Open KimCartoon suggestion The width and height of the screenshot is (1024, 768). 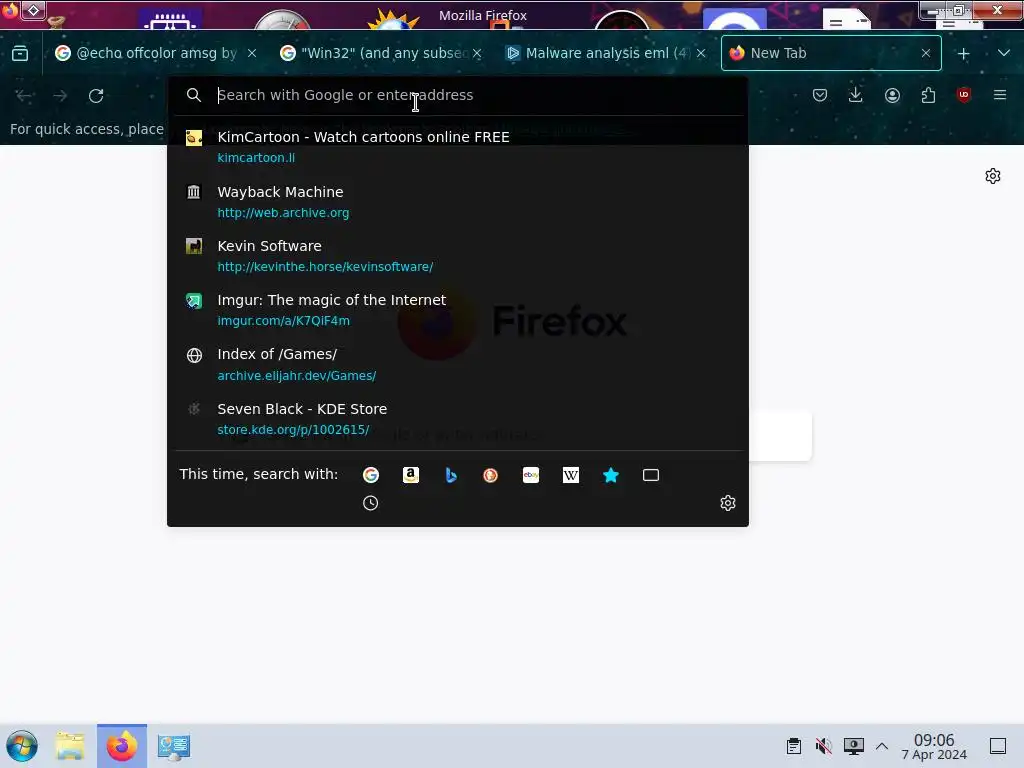(458, 146)
